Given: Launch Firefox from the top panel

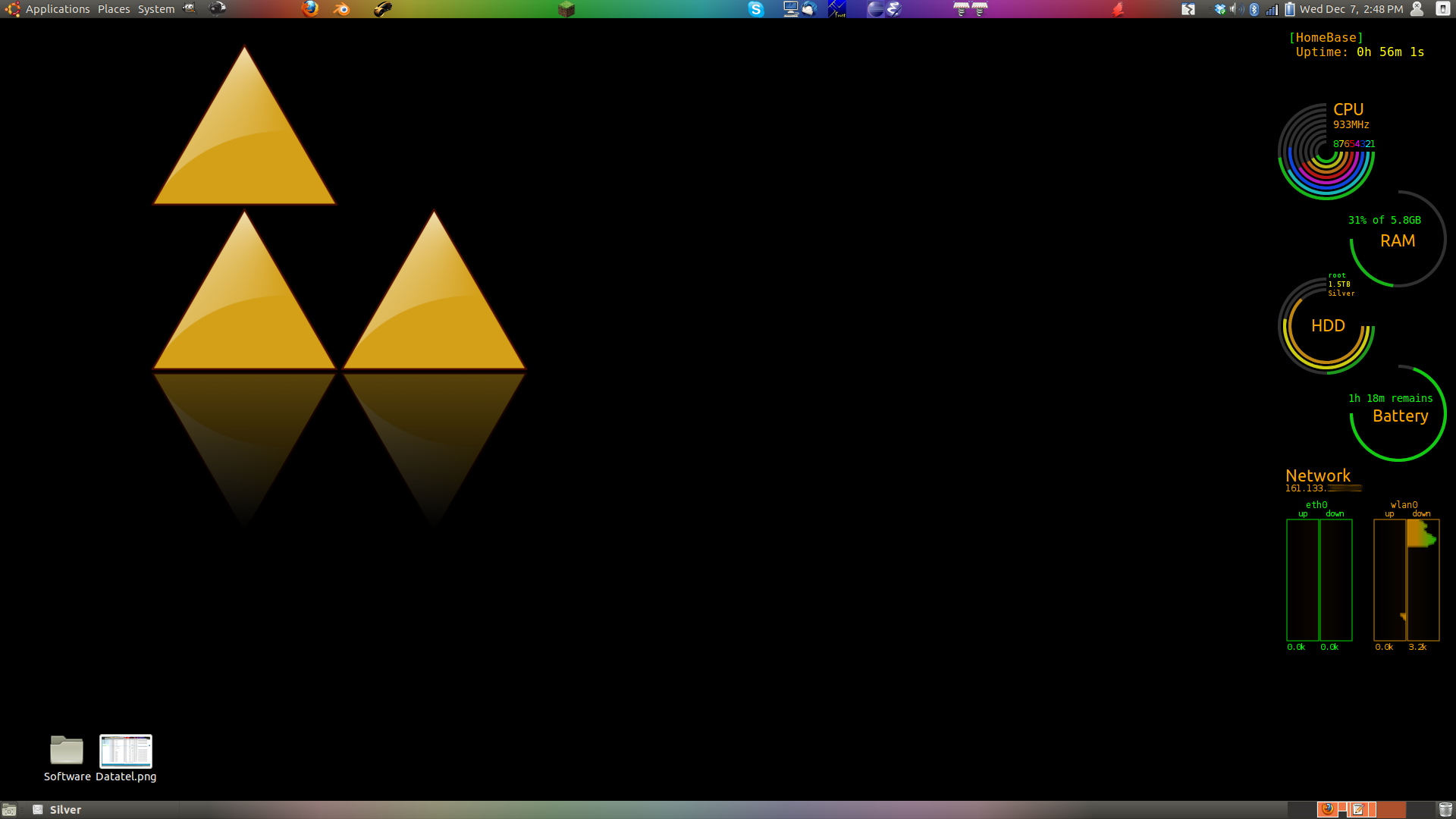Looking at the screenshot, I should (310, 9).
